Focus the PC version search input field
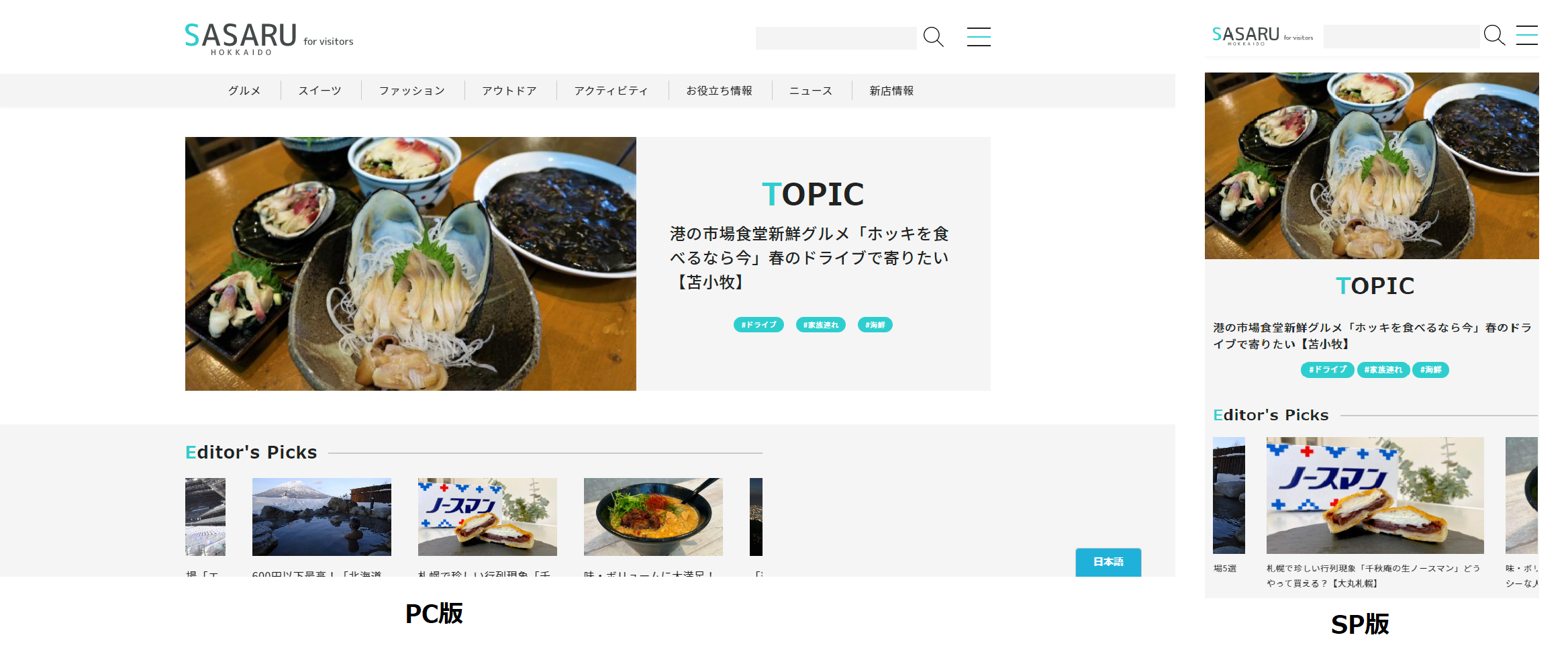Viewport: 1568px width, 662px height. click(836, 38)
